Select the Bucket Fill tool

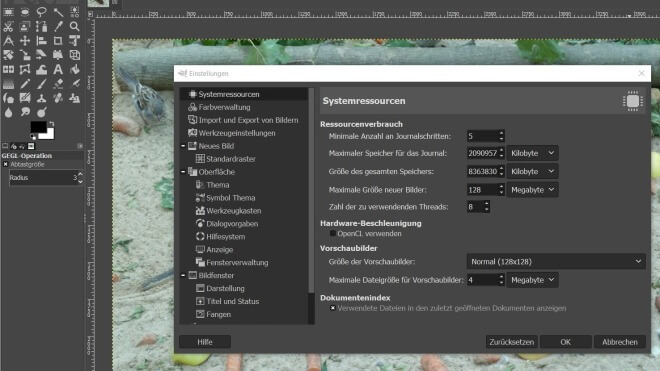click(75, 69)
